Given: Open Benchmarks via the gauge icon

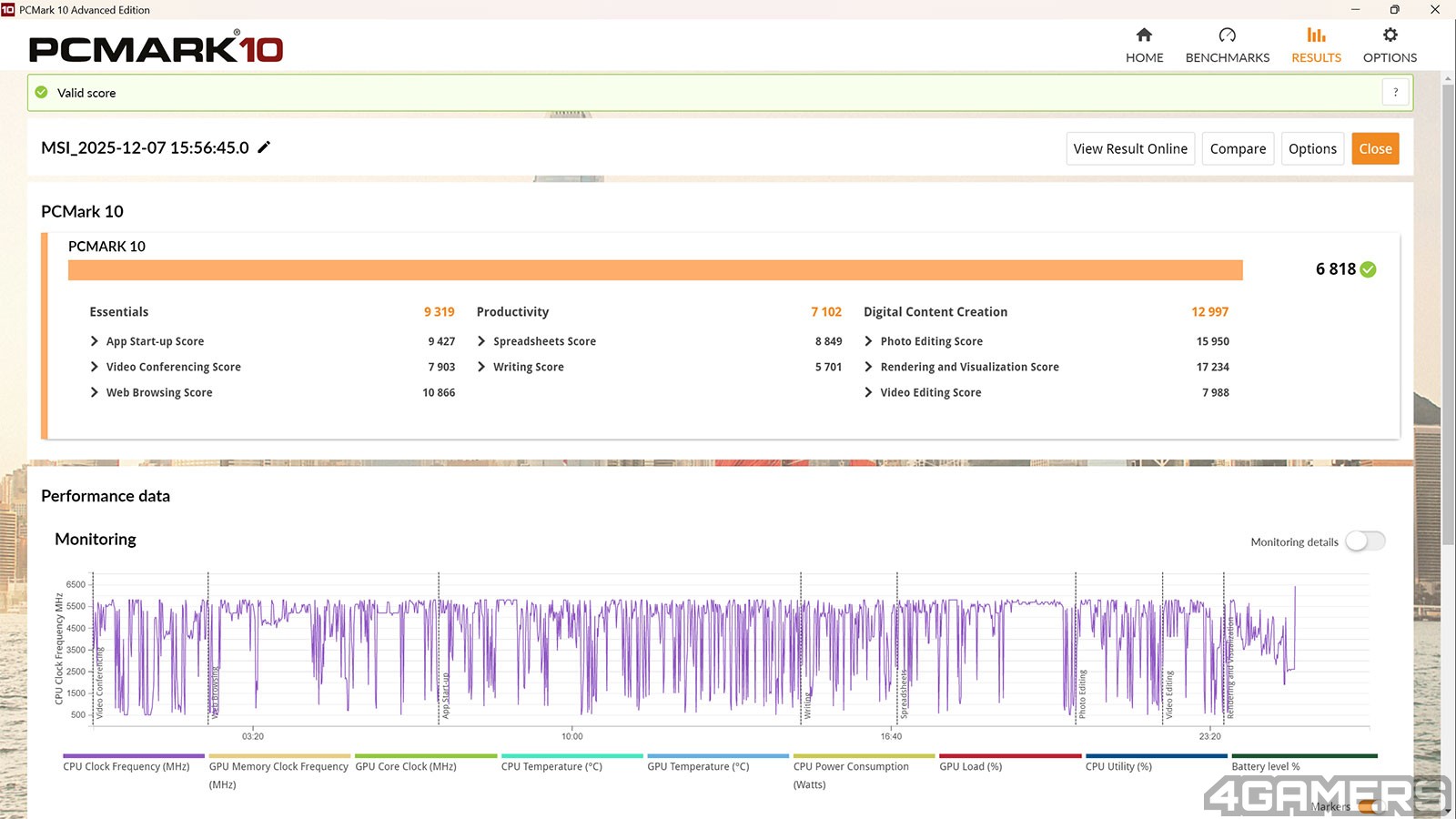Looking at the screenshot, I should [1227, 35].
